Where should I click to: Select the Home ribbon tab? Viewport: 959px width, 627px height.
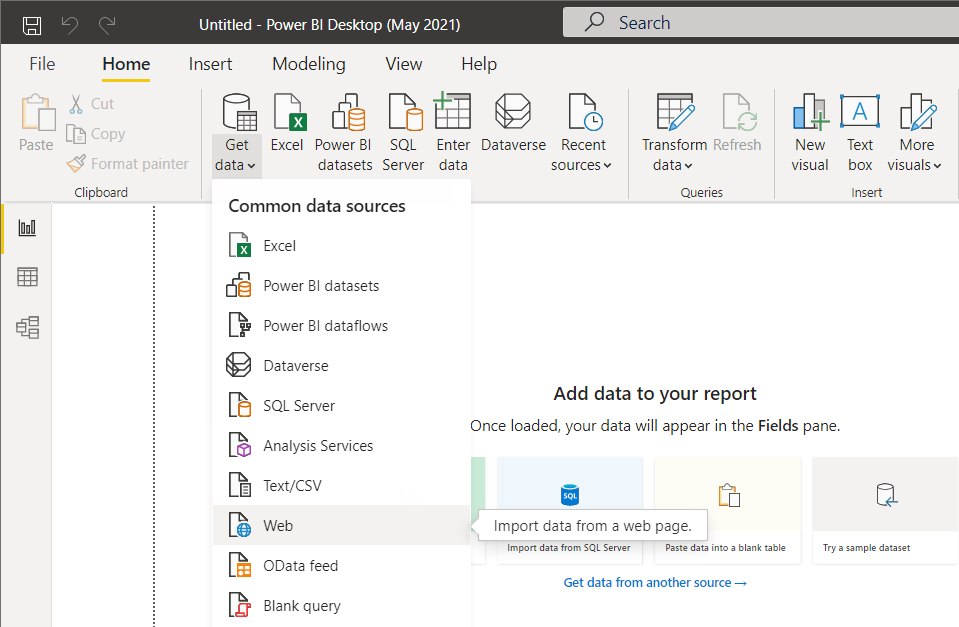point(126,64)
